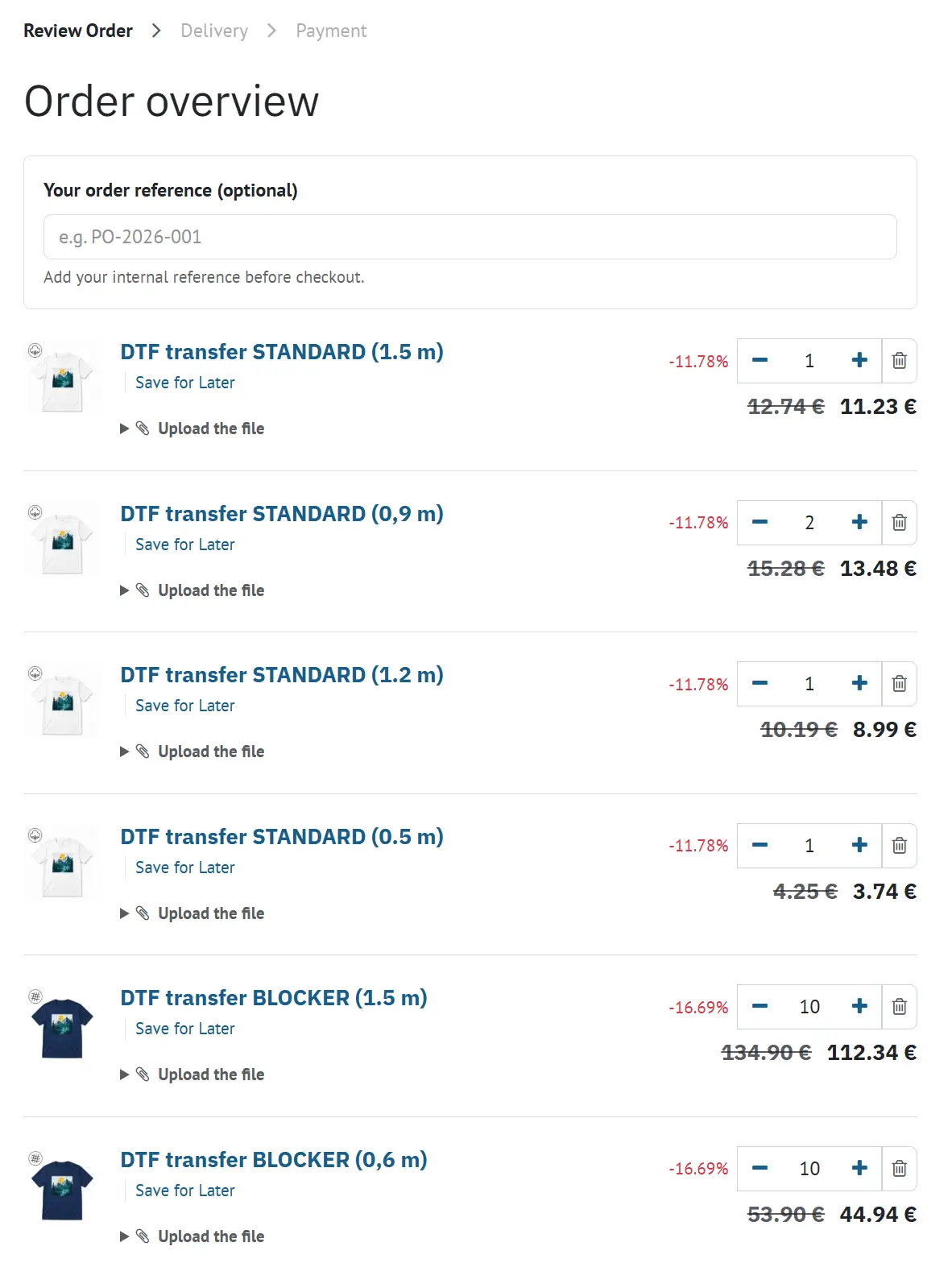
Task: Delete the DTF transfer BLOCKER (1.5 m) item
Action: [899, 1007]
